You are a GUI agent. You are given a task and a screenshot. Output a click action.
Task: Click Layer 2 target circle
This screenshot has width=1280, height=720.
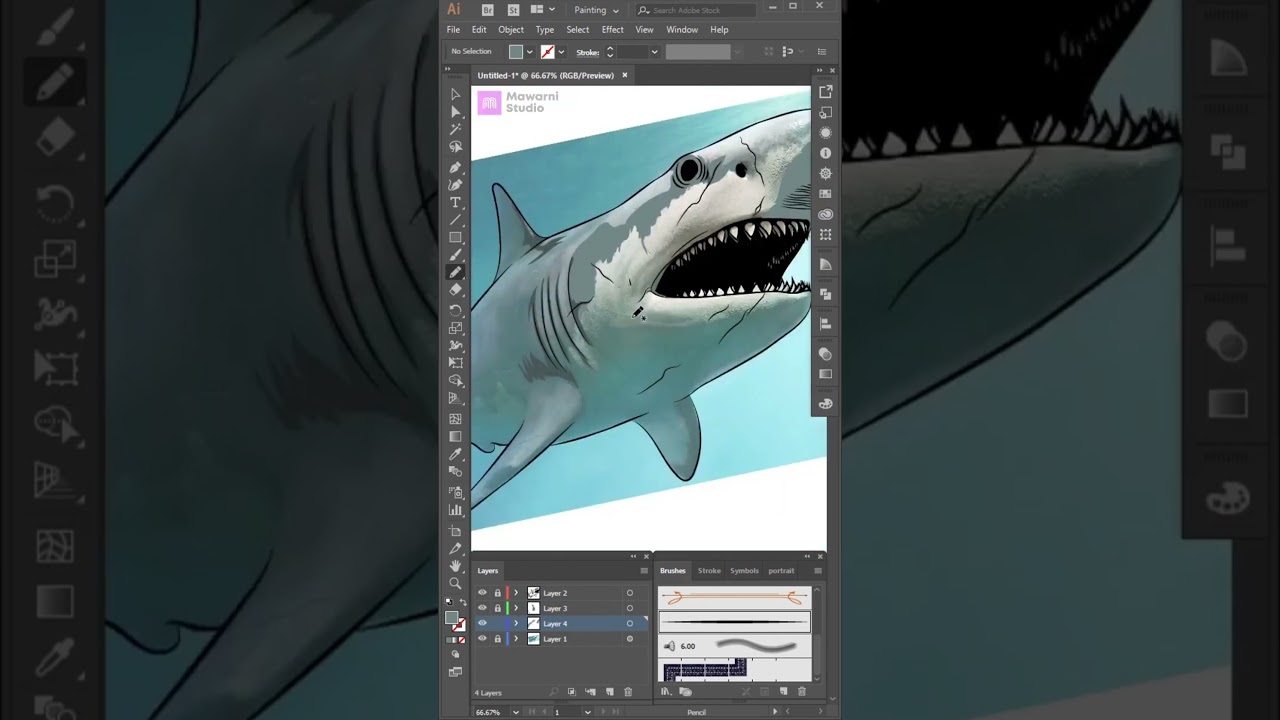(629, 593)
